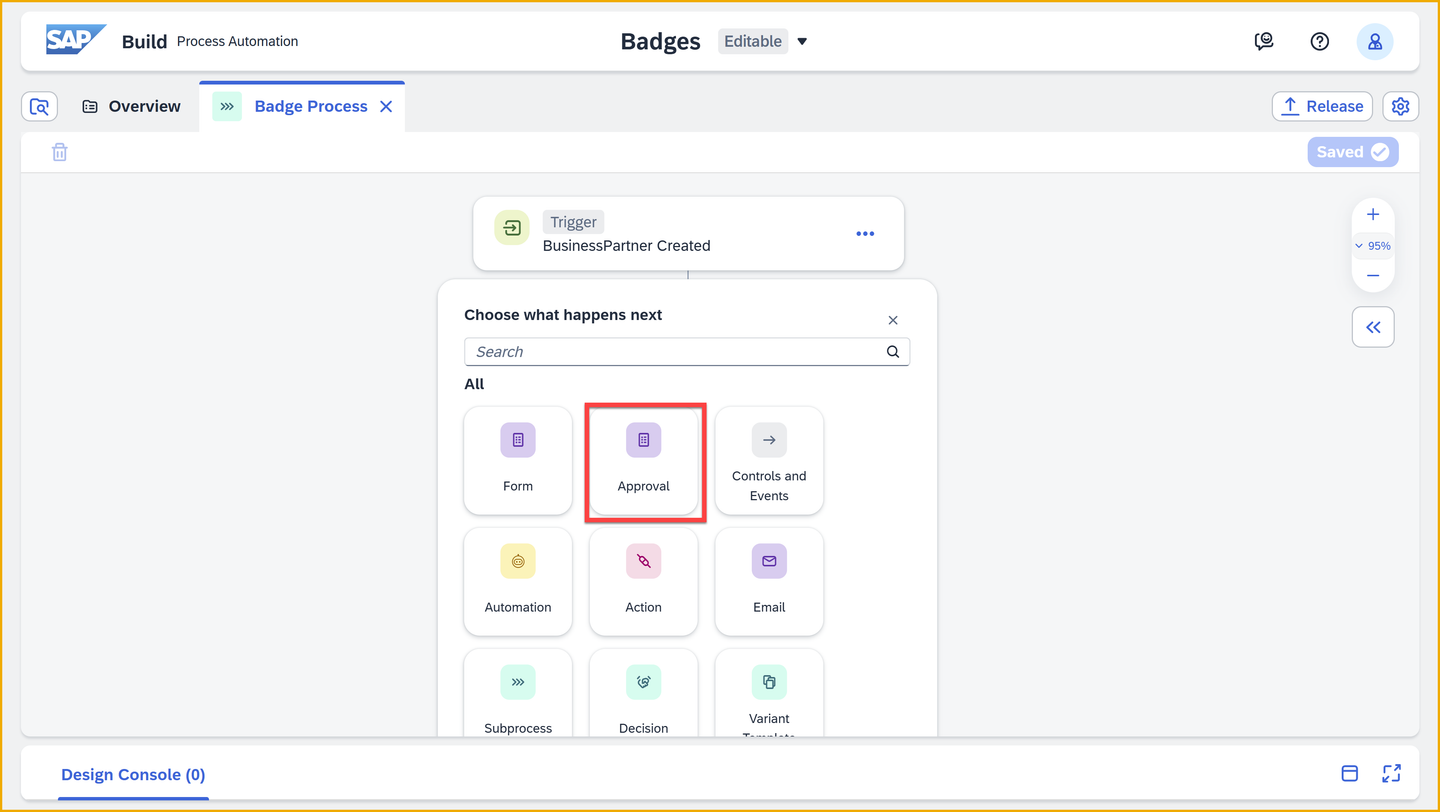Add a Subprocess step
The width and height of the screenshot is (1440, 812).
coord(518,693)
